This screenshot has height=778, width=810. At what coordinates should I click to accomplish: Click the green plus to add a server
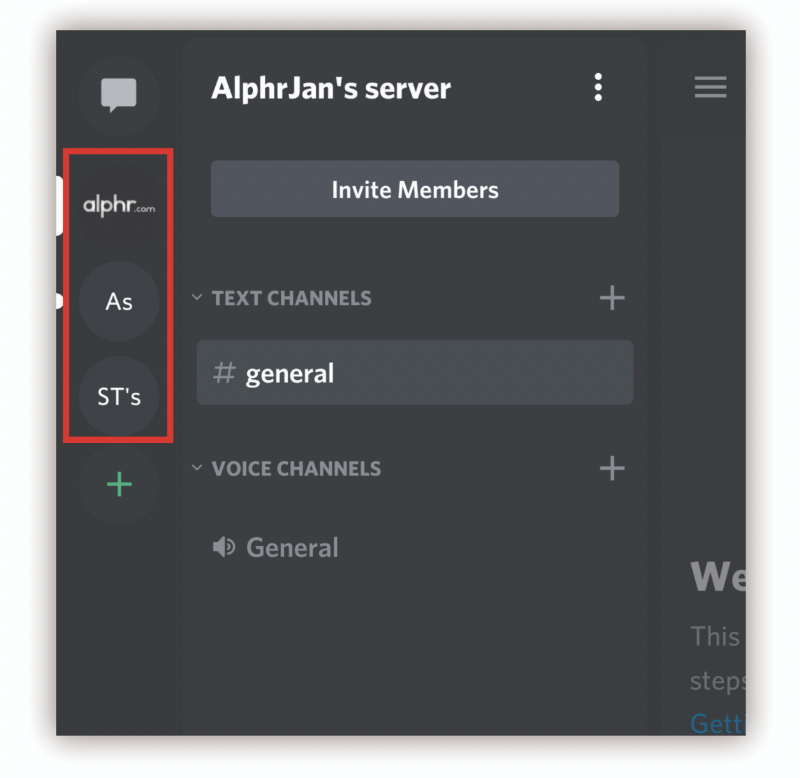(119, 485)
